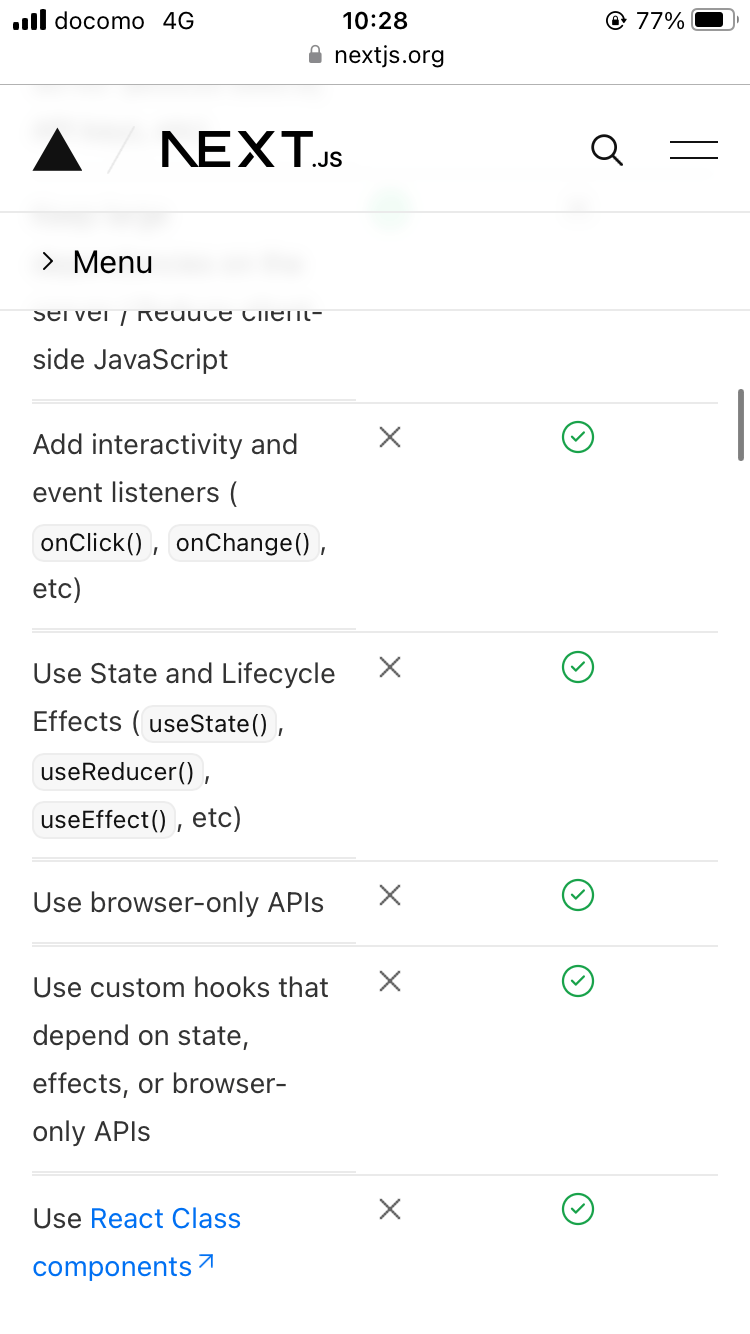Click the page scrollbar thumb
This screenshot has height=1334, width=750.
741,424
